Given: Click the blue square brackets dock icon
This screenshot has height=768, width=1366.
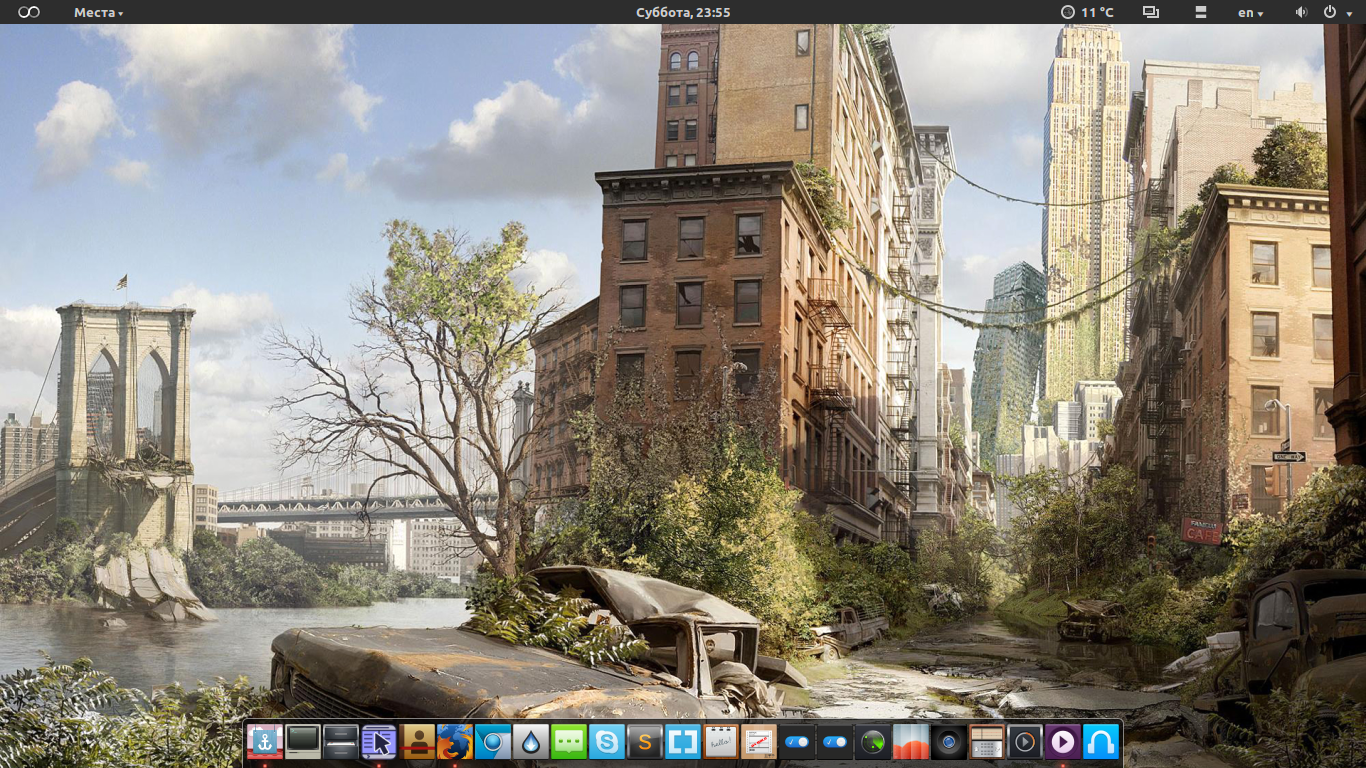Looking at the screenshot, I should [x=683, y=742].
